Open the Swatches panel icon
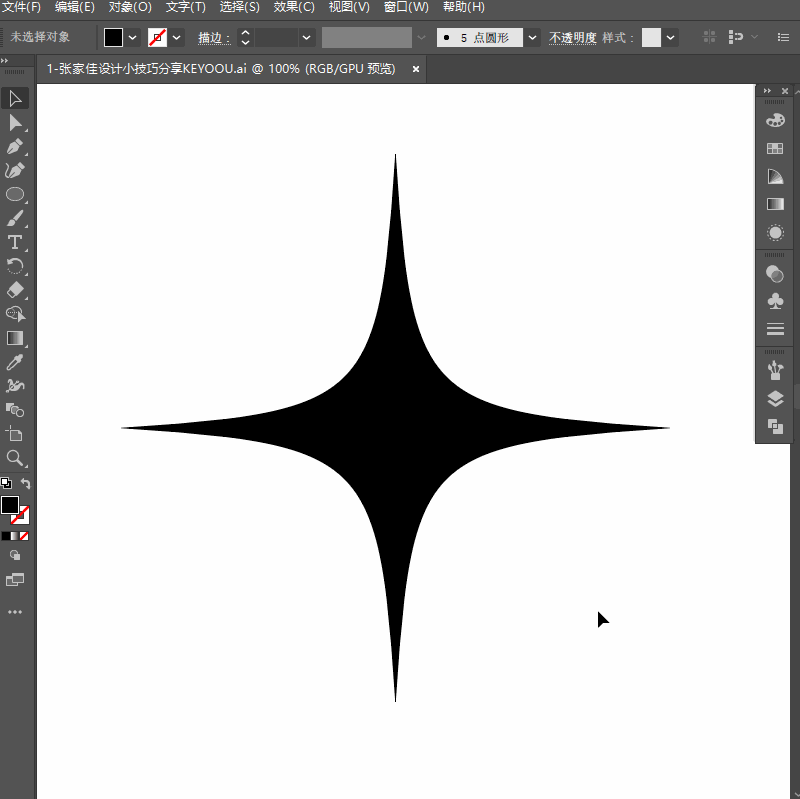800x799 pixels. click(x=775, y=148)
